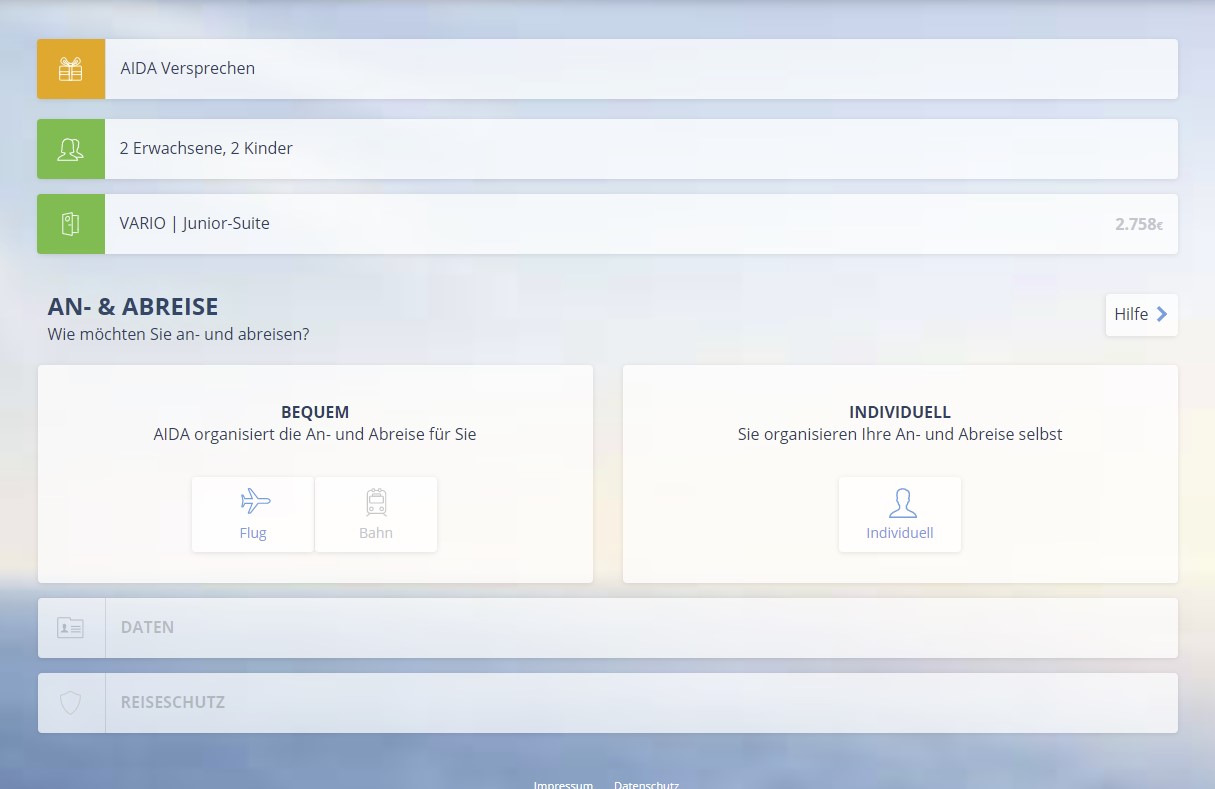The height and width of the screenshot is (789, 1215).
Task: Open the REISESCHUTZ step
Action: pos(173,703)
